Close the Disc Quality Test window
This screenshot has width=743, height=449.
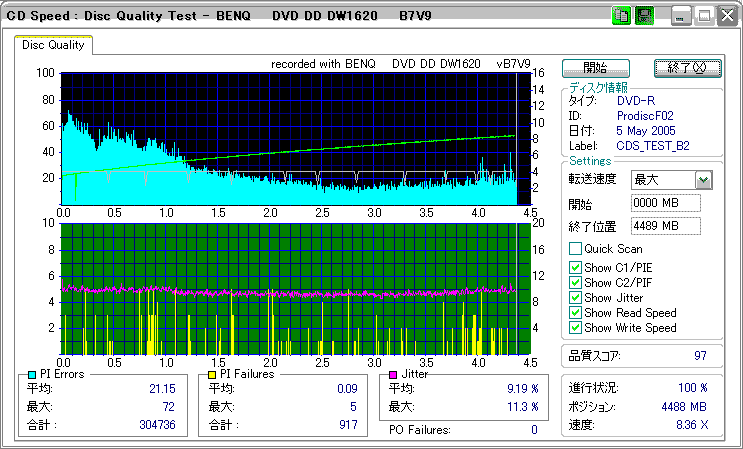[728, 16]
